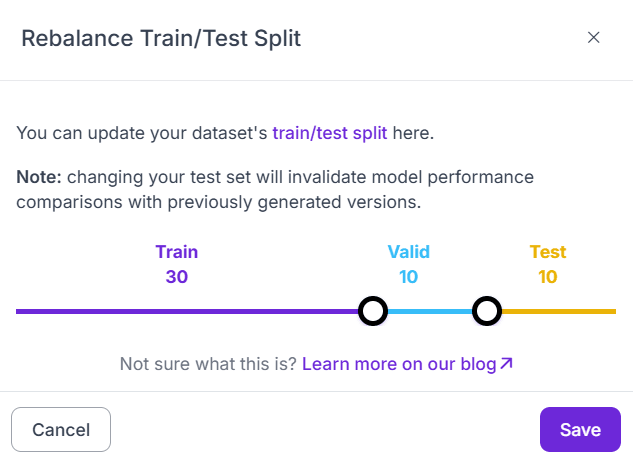Click the Train label
The height and width of the screenshot is (464, 633).
[177, 252]
